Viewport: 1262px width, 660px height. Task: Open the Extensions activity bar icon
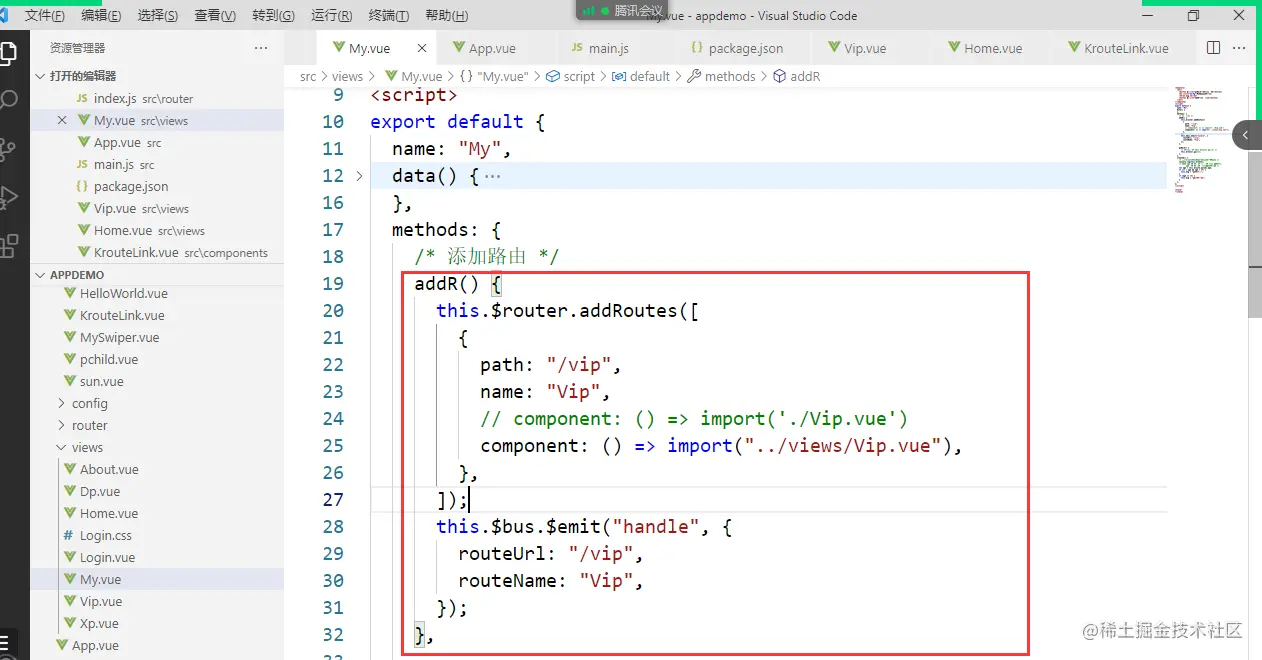click(x=9, y=244)
